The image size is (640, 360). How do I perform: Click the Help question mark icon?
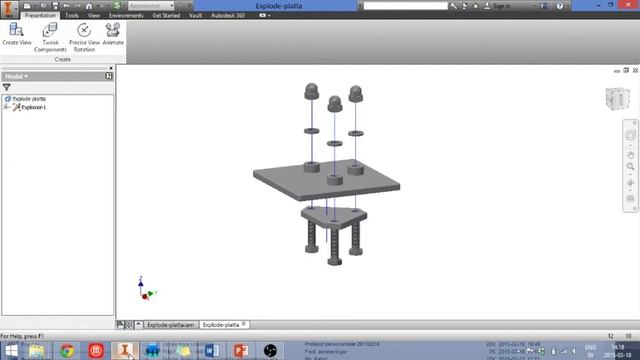click(x=560, y=6)
